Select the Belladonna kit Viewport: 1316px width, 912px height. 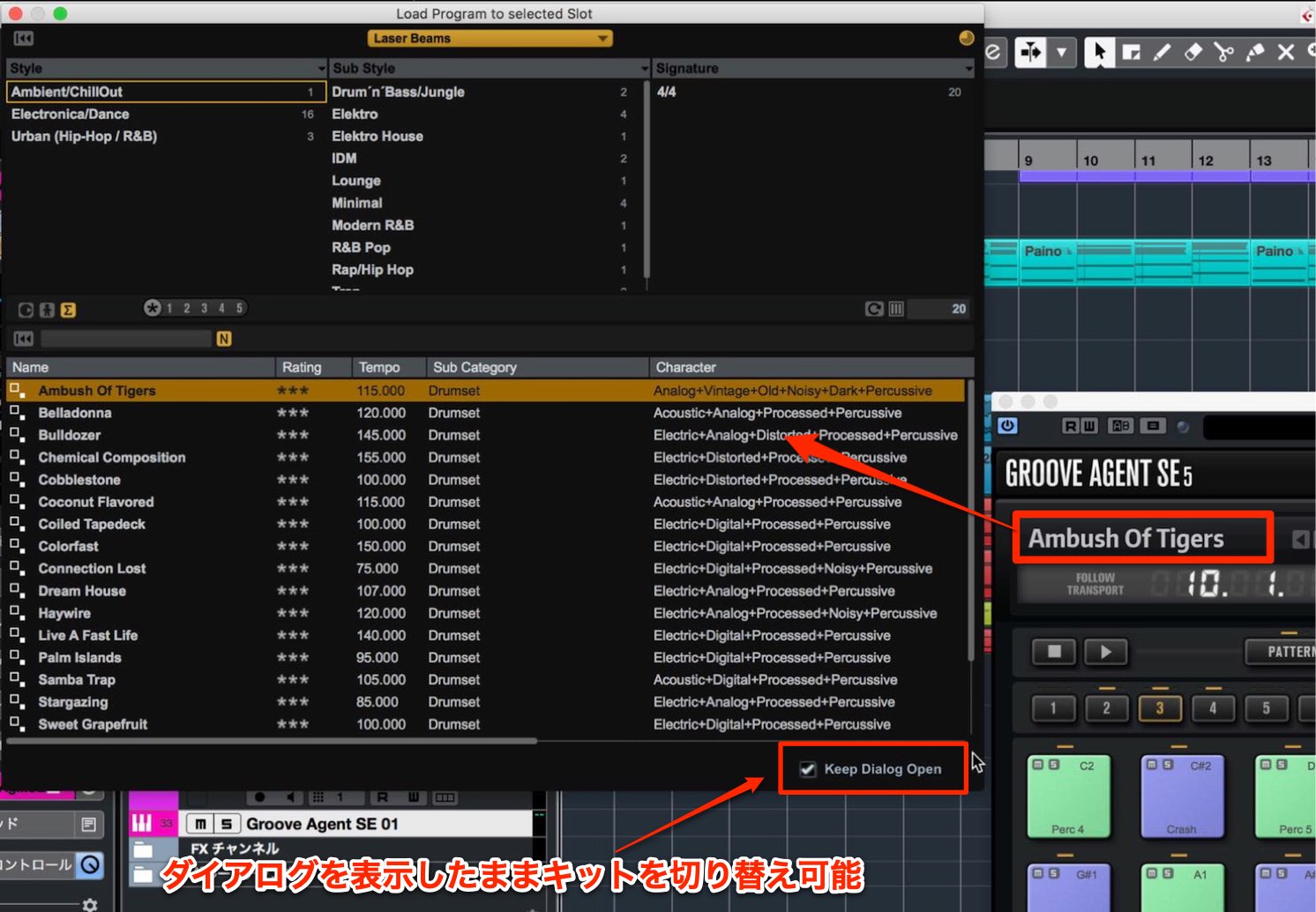[485, 413]
